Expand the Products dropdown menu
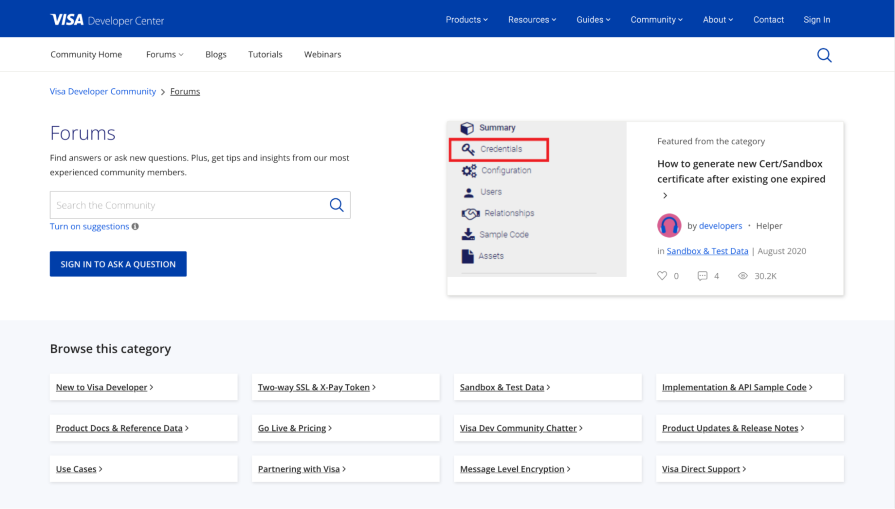 pos(466,19)
